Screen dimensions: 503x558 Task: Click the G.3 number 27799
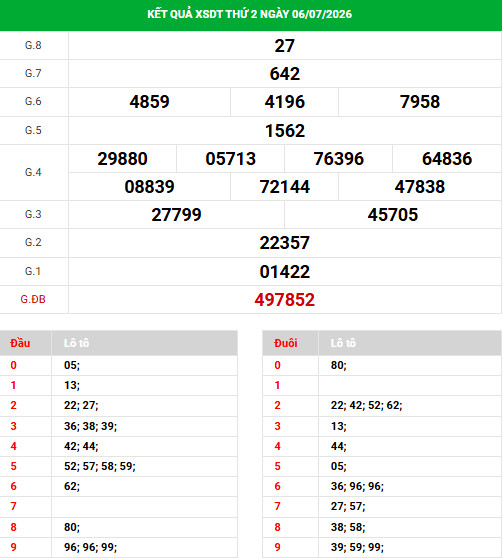(176, 215)
